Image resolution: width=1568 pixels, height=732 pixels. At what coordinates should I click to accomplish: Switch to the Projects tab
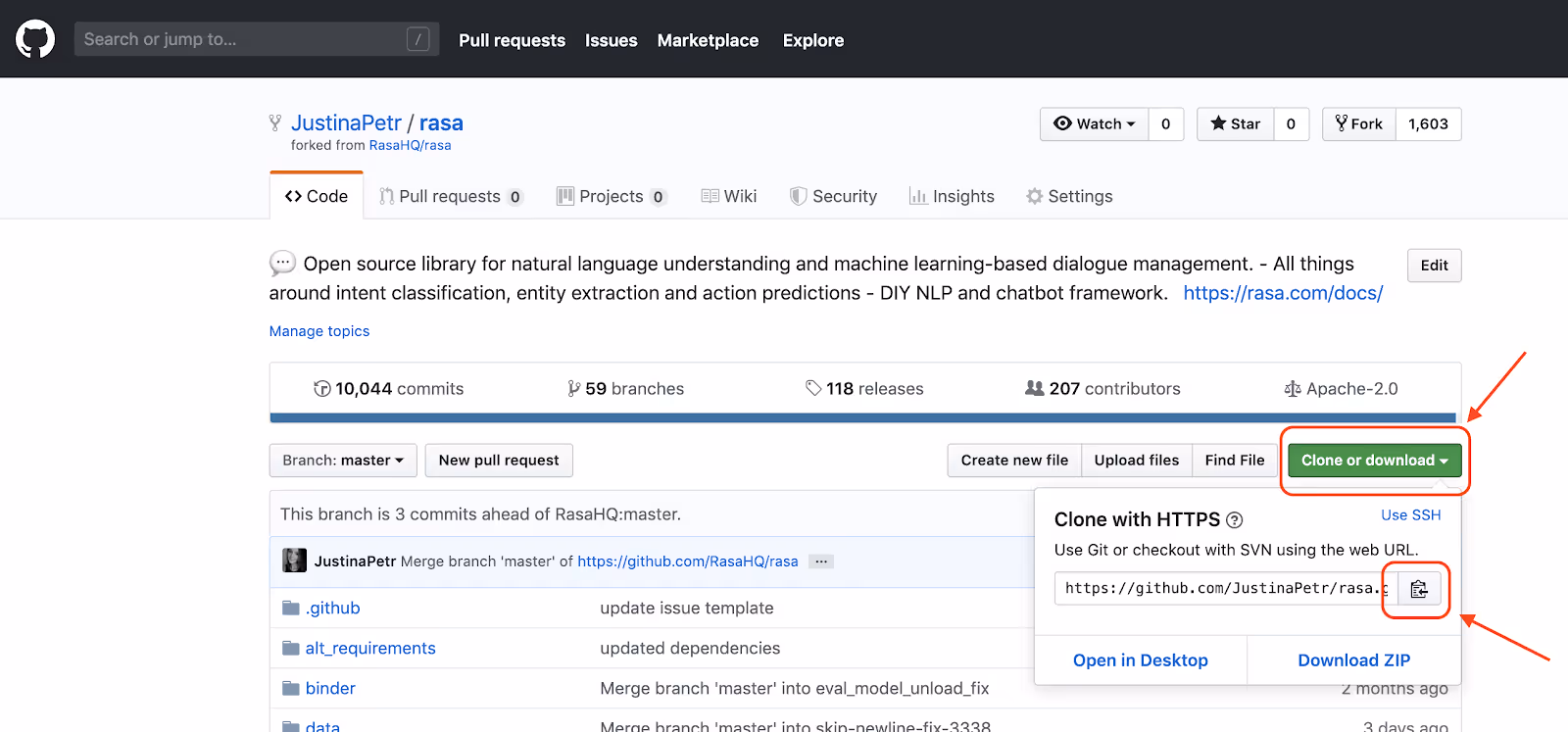point(612,196)
